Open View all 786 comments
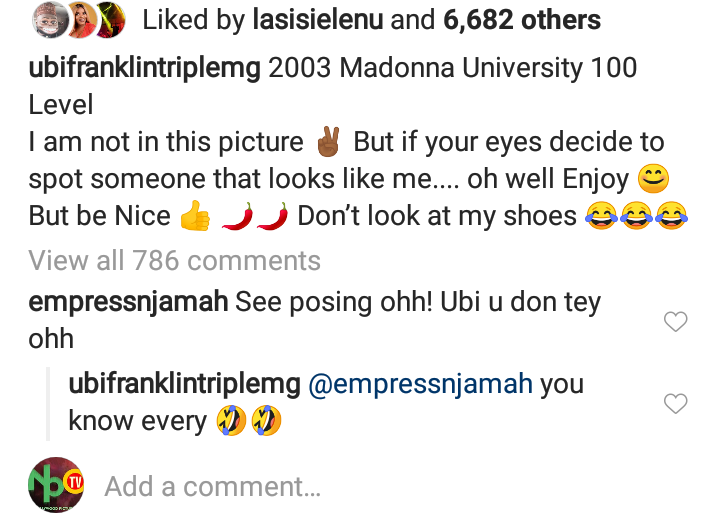The image size is (720, 513). click(x=174, y=261)
